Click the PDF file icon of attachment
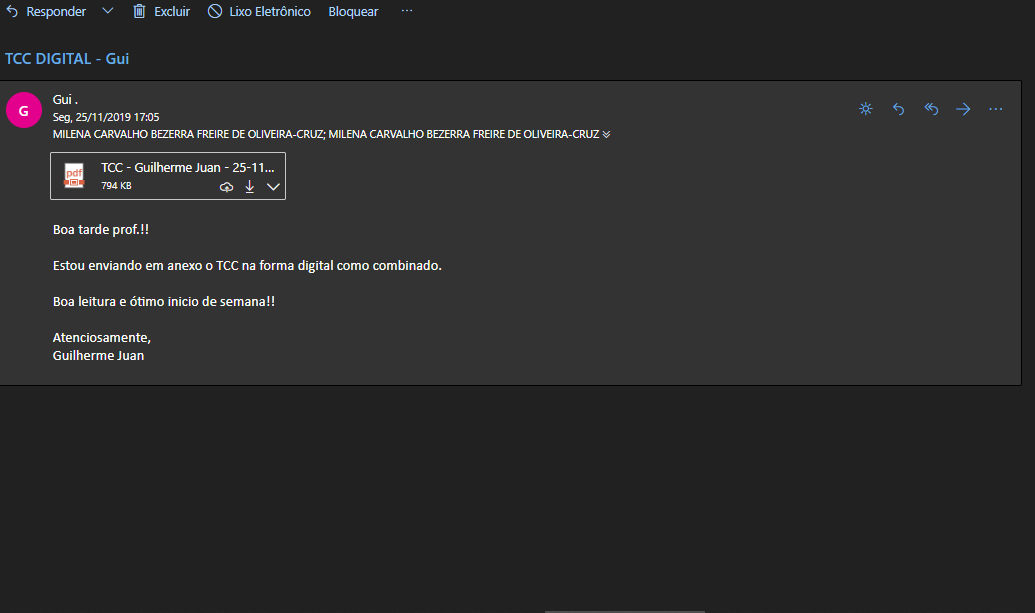 (74, 176)
